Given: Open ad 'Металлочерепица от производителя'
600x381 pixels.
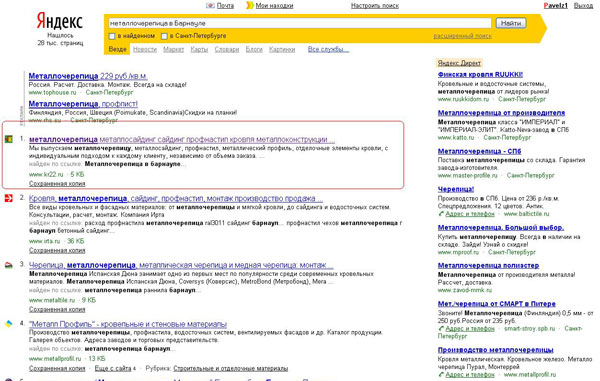Looking at the screenshot, I should (x=501, y=113).
